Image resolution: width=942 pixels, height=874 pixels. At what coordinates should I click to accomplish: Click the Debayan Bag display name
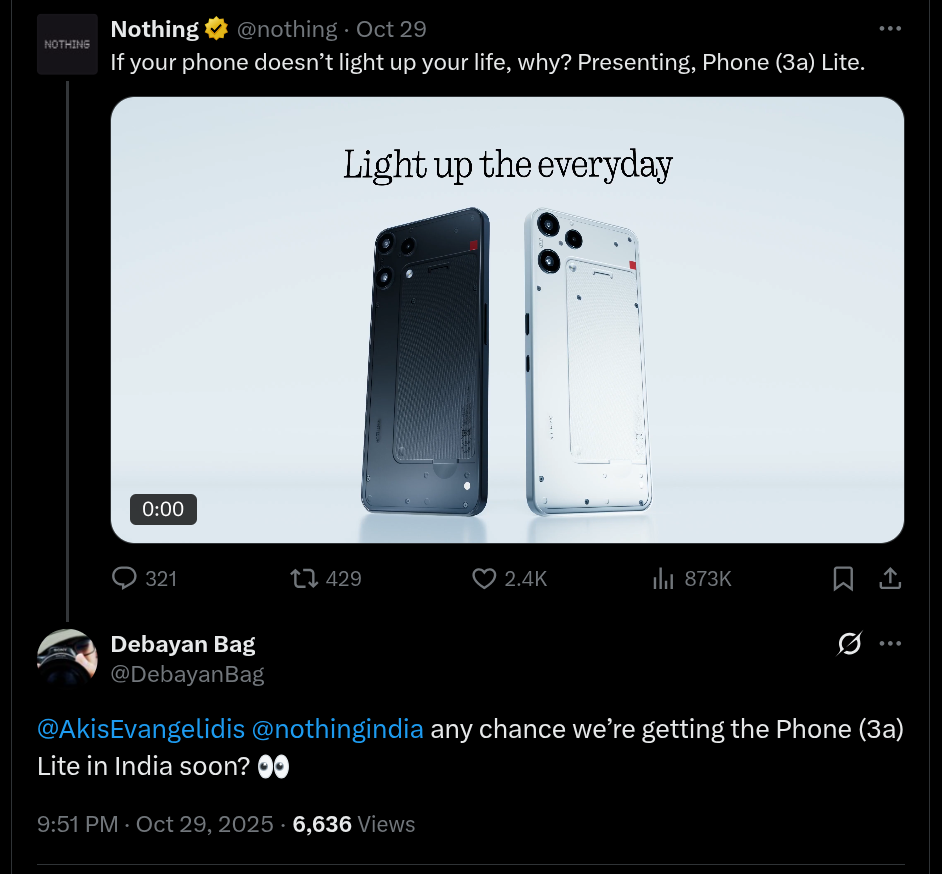[x=183, y=643]
